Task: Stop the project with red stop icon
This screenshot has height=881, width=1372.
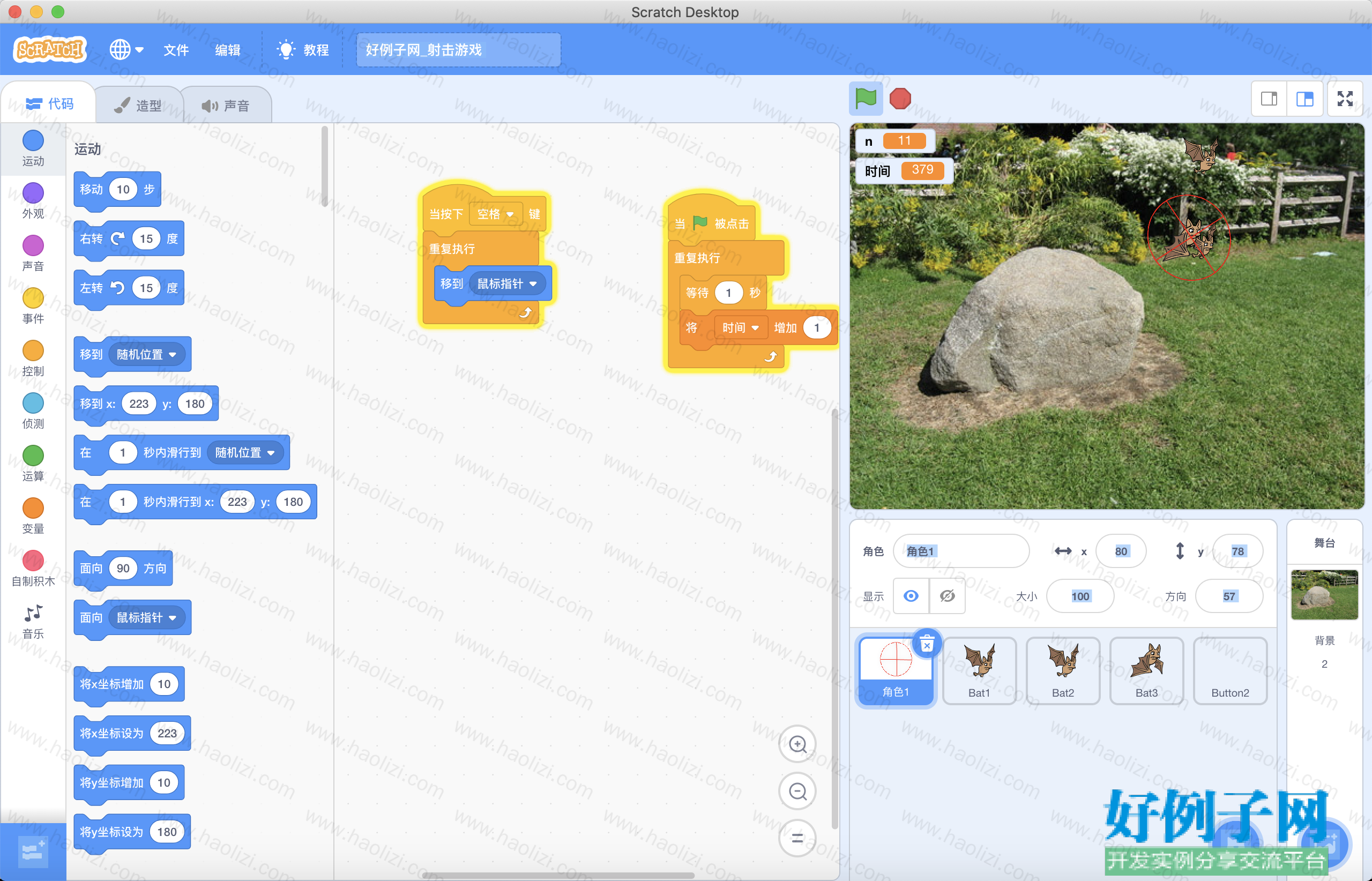Action: click(900, 99)
